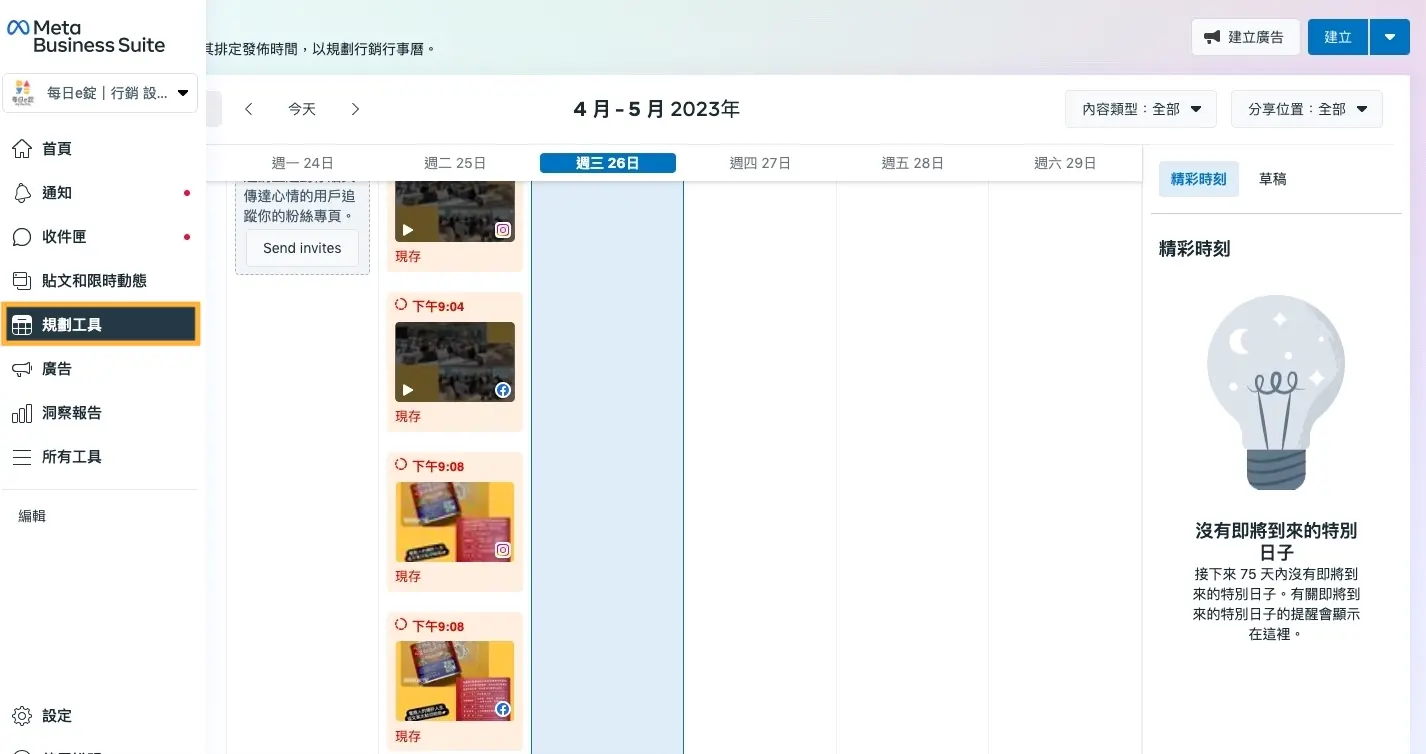Screen dimensions: 1426x754
Task: Open the Meta Business Suite logo
Action: 85,36
